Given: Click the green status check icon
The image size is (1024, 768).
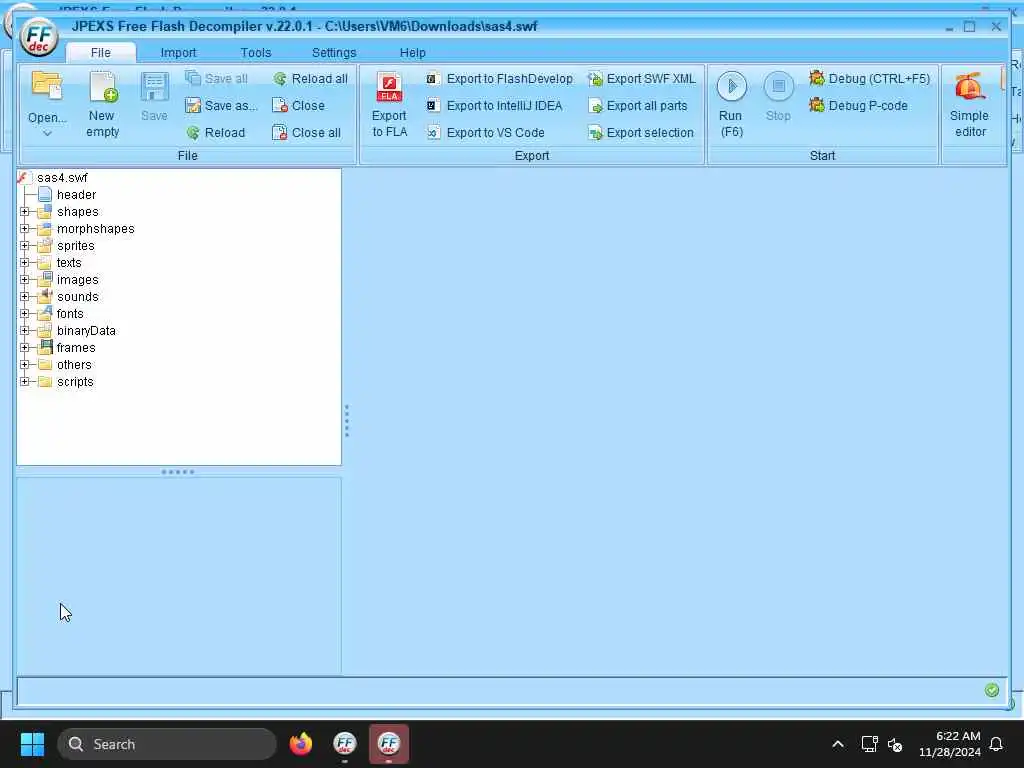Looking at the screenshot, I should point(991,690).
